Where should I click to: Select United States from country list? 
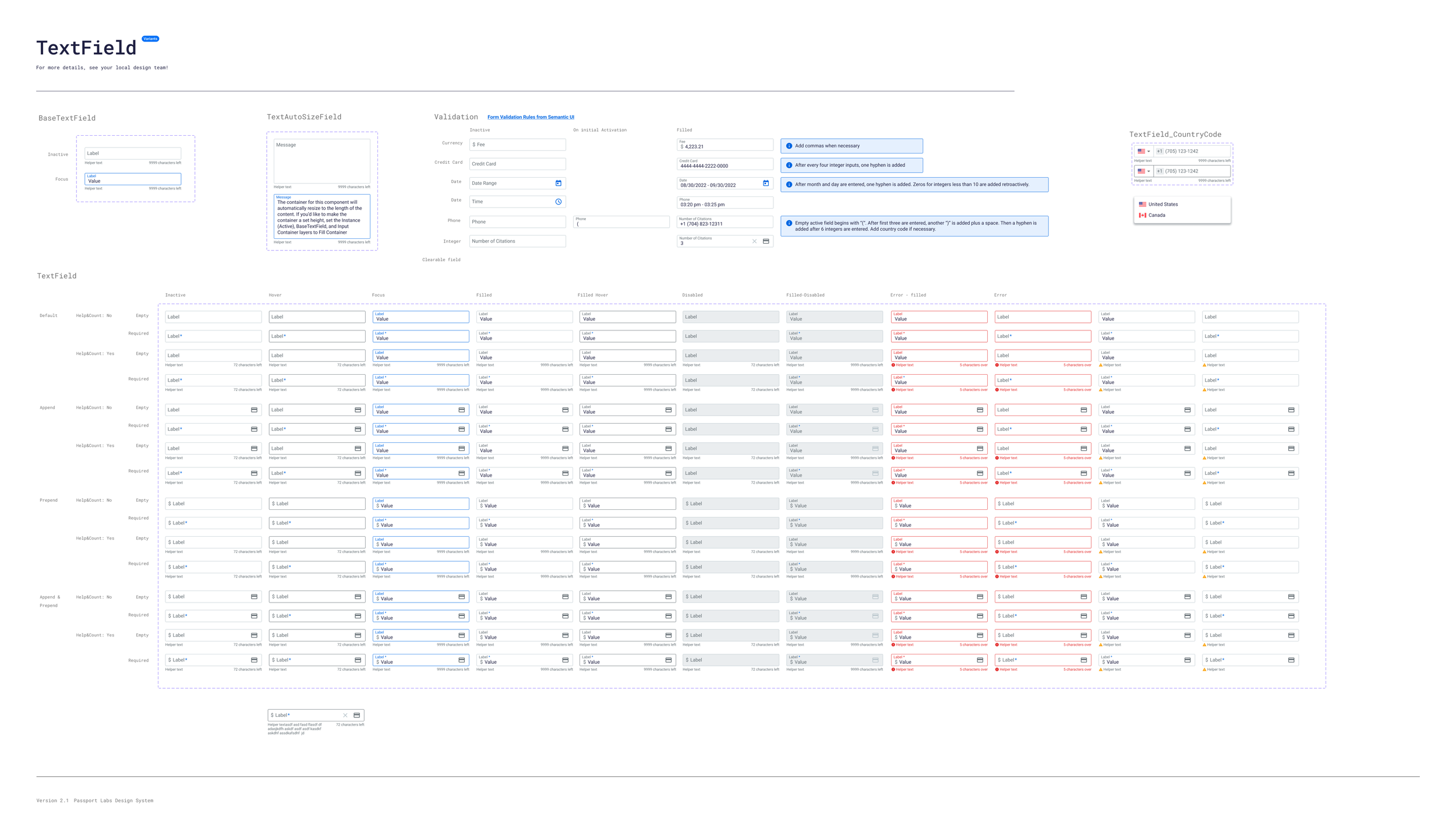click(1162, 205)
